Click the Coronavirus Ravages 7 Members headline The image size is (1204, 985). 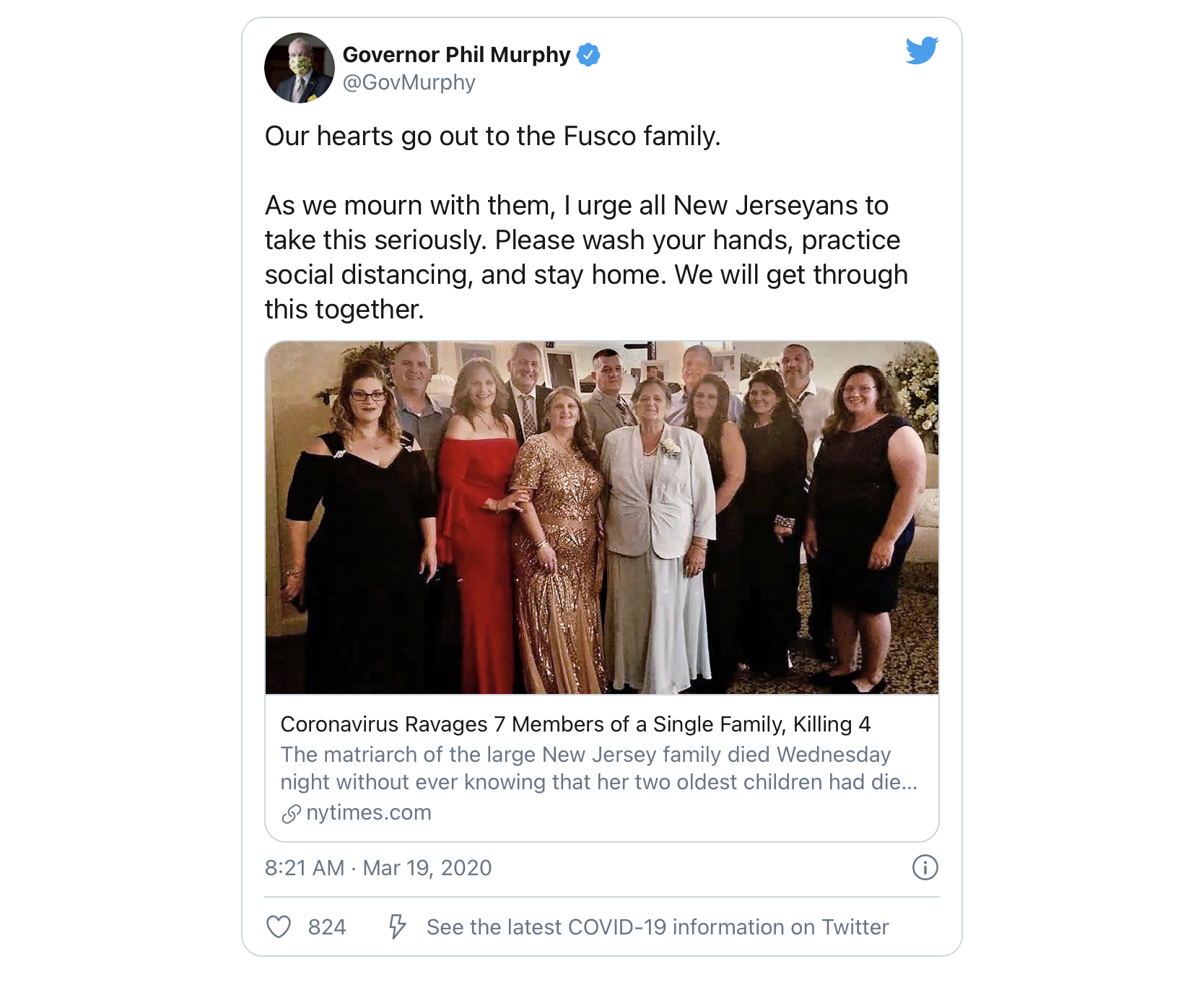(x=575, y=724)
